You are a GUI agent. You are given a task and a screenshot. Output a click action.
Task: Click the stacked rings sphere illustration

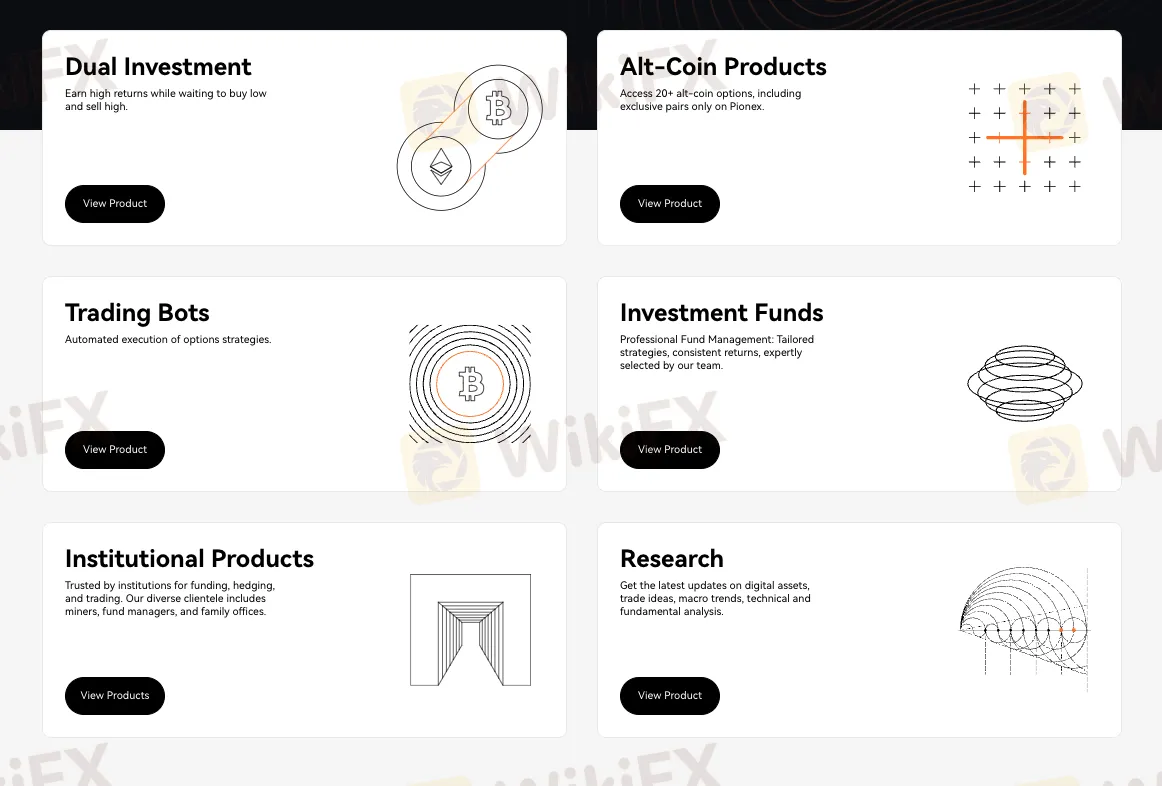[x=1025, y=384]
